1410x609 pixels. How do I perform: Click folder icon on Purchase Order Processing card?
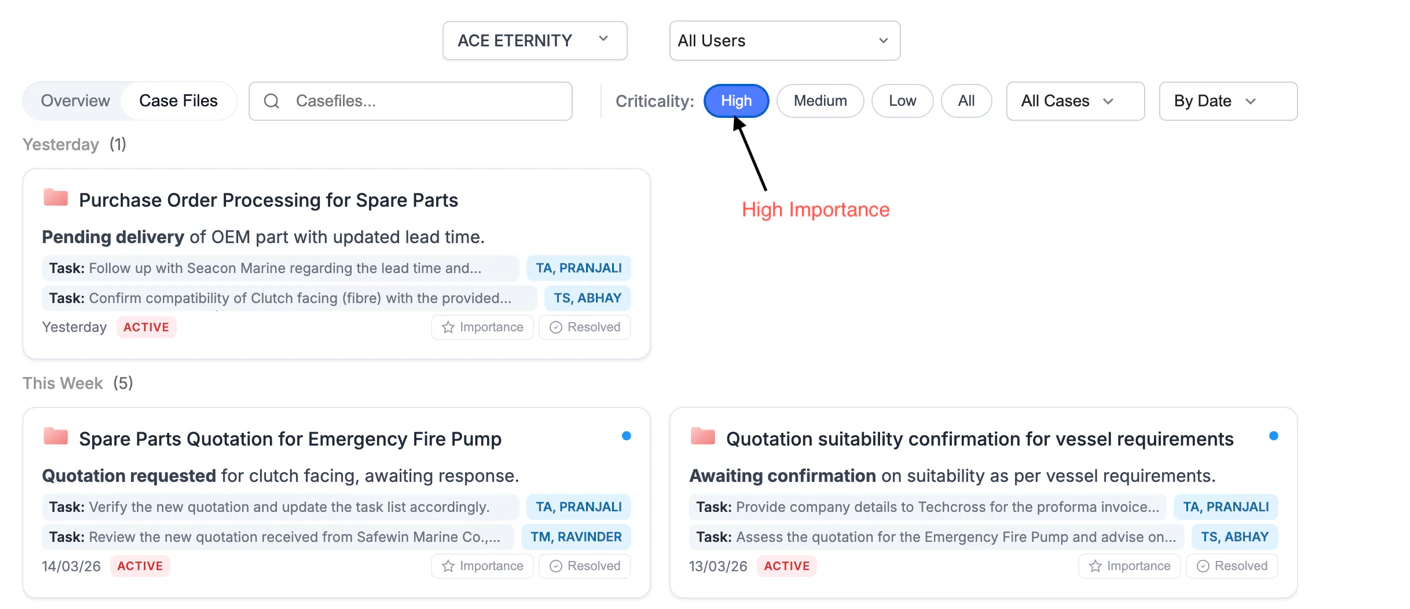56,198
